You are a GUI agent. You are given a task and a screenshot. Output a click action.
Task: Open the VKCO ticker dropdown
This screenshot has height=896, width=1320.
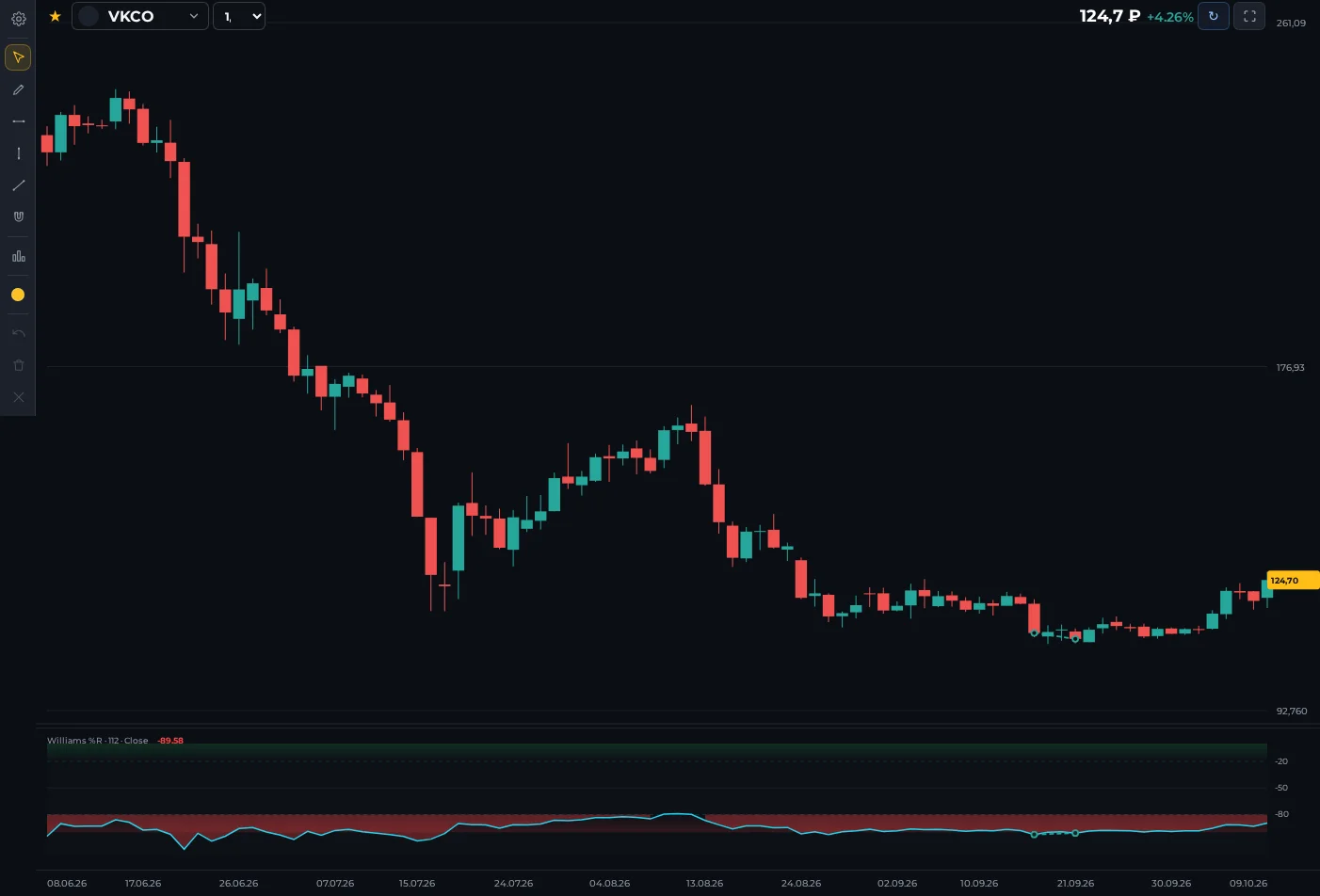[140, 16]
